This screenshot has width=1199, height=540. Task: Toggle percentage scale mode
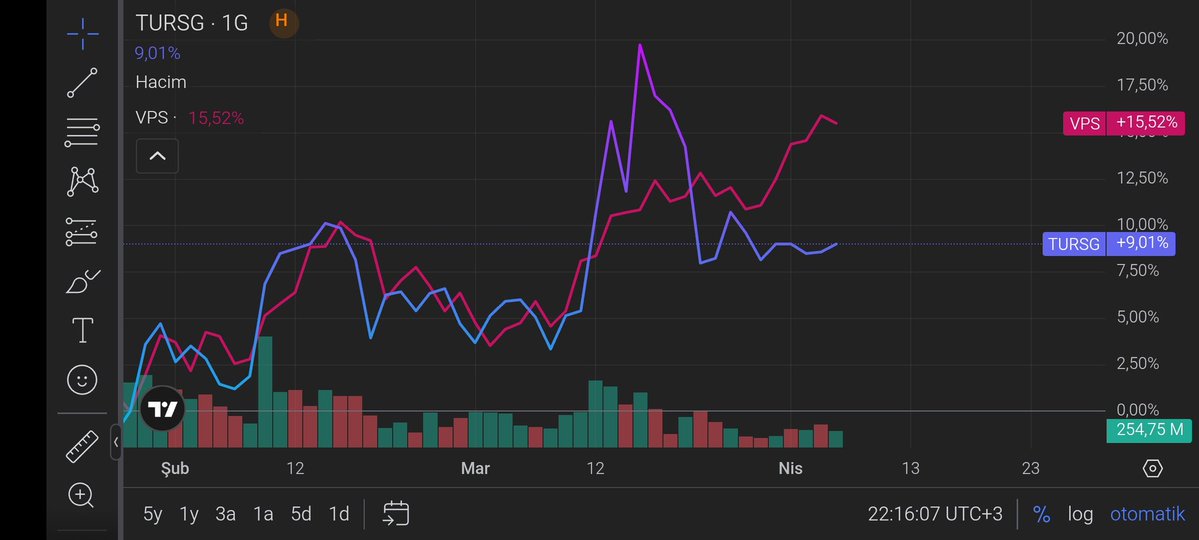[x=1041, y=514]
